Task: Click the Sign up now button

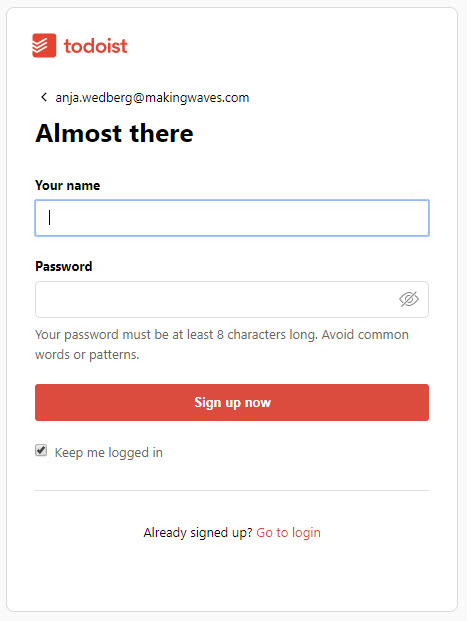Action: 232,402
